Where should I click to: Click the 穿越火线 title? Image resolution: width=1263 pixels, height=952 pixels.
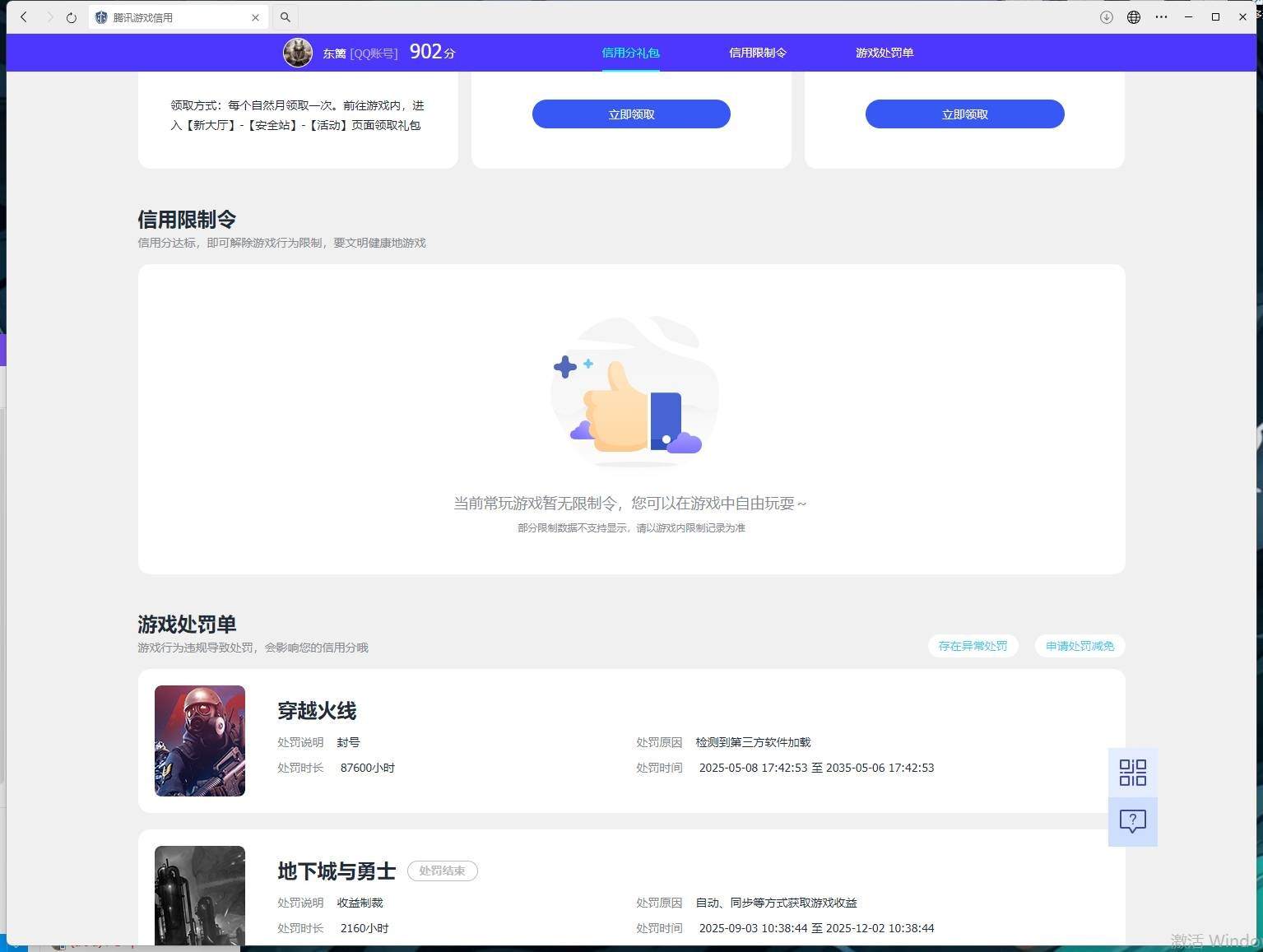(317, 711)
